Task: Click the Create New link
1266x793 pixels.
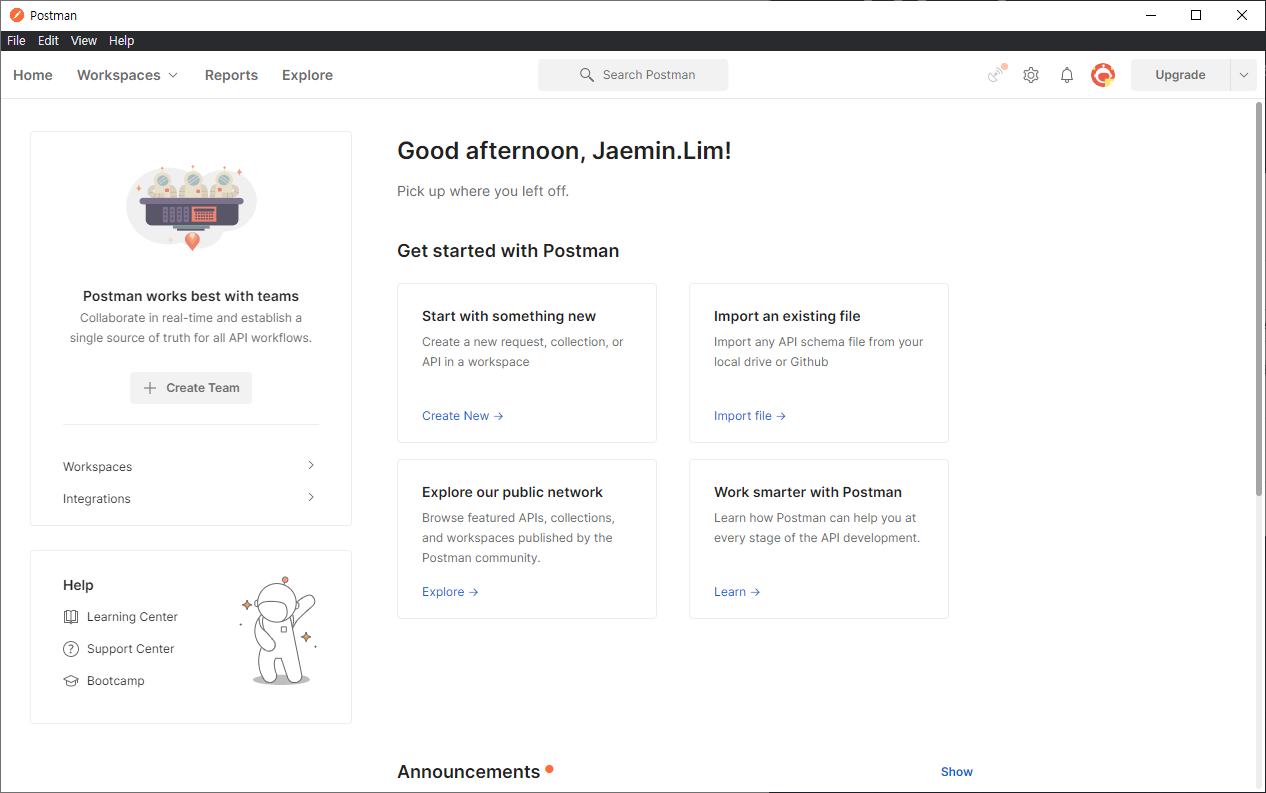Action: (x=462, y=416)
